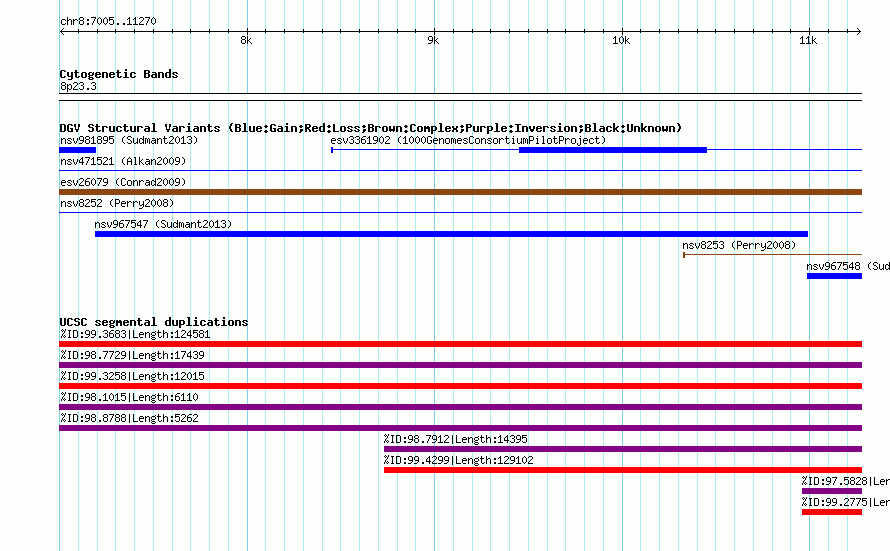This screenshot has width=890, height=551.
Task: Open the nsv8252 (Perry2008) label
Action: pos(117,203)
